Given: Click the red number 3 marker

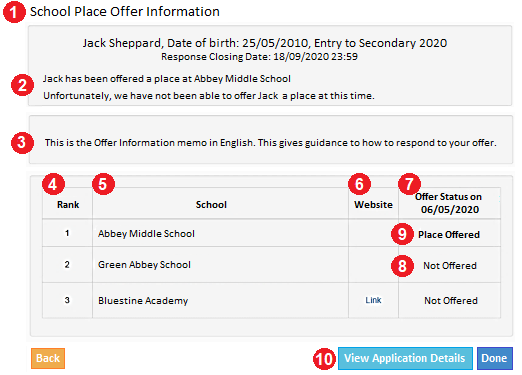Looking at the screenshot, I should [x=22, y=143].
